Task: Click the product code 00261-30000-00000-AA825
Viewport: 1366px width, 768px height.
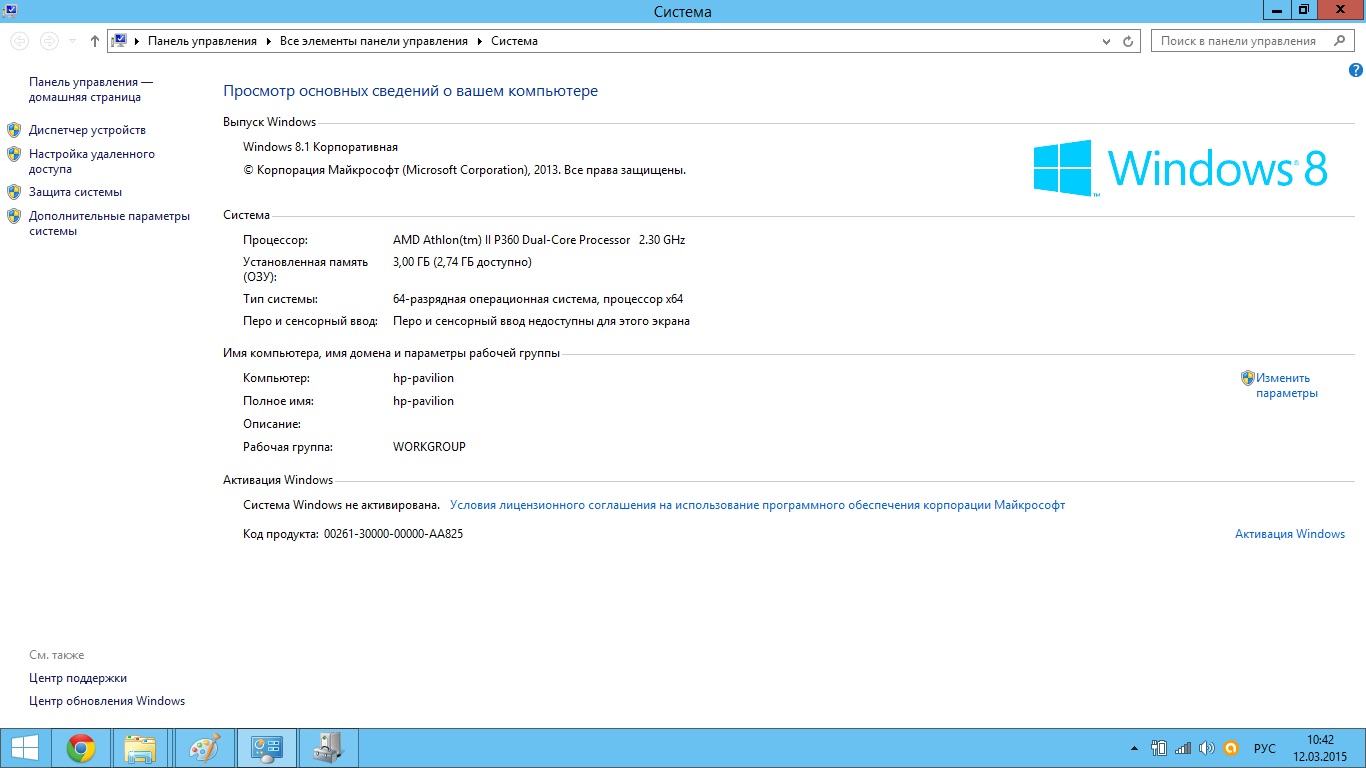Action: point(393,534)
